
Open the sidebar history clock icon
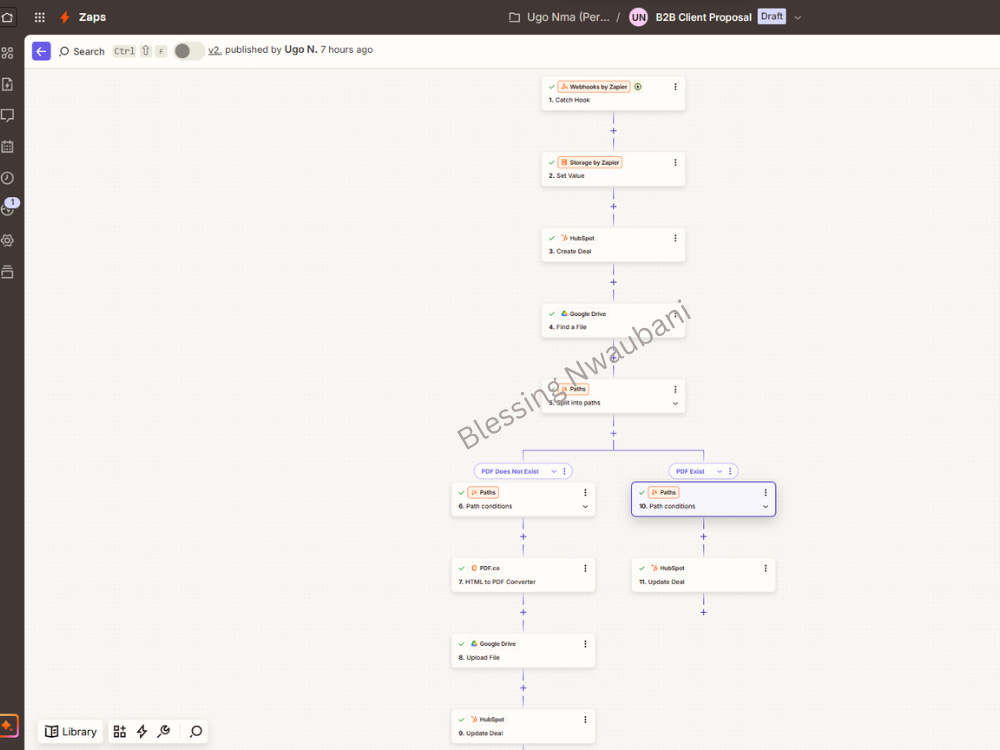pos(8,178)
